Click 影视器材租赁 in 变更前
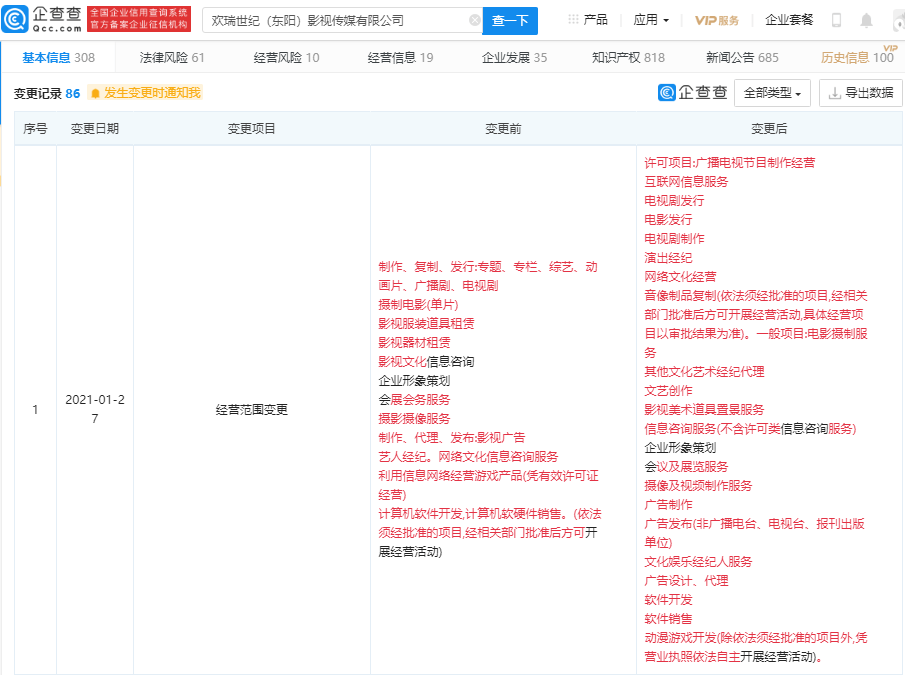This screenshot has width=905, height=675. (414, 343)
